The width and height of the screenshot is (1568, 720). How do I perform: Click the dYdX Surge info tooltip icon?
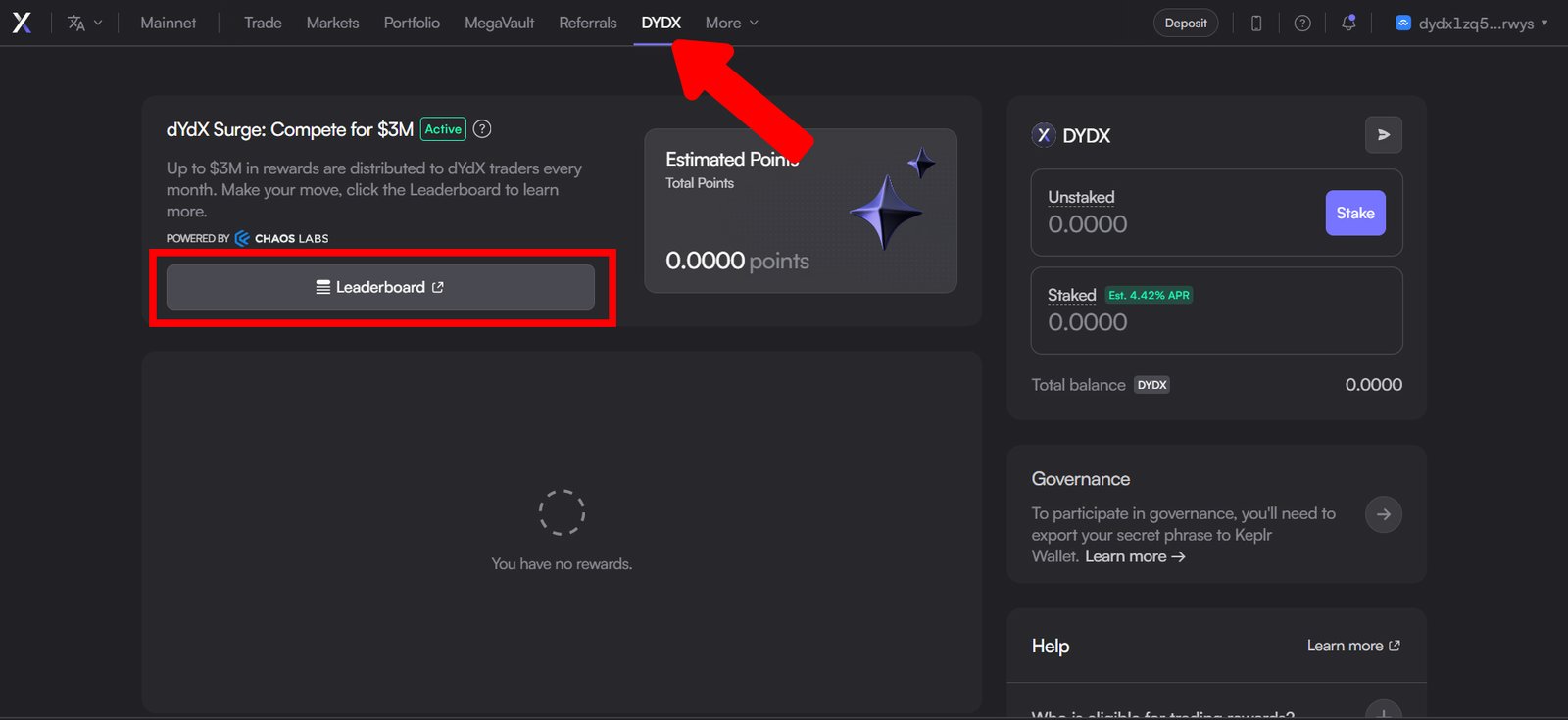point(482,129)
